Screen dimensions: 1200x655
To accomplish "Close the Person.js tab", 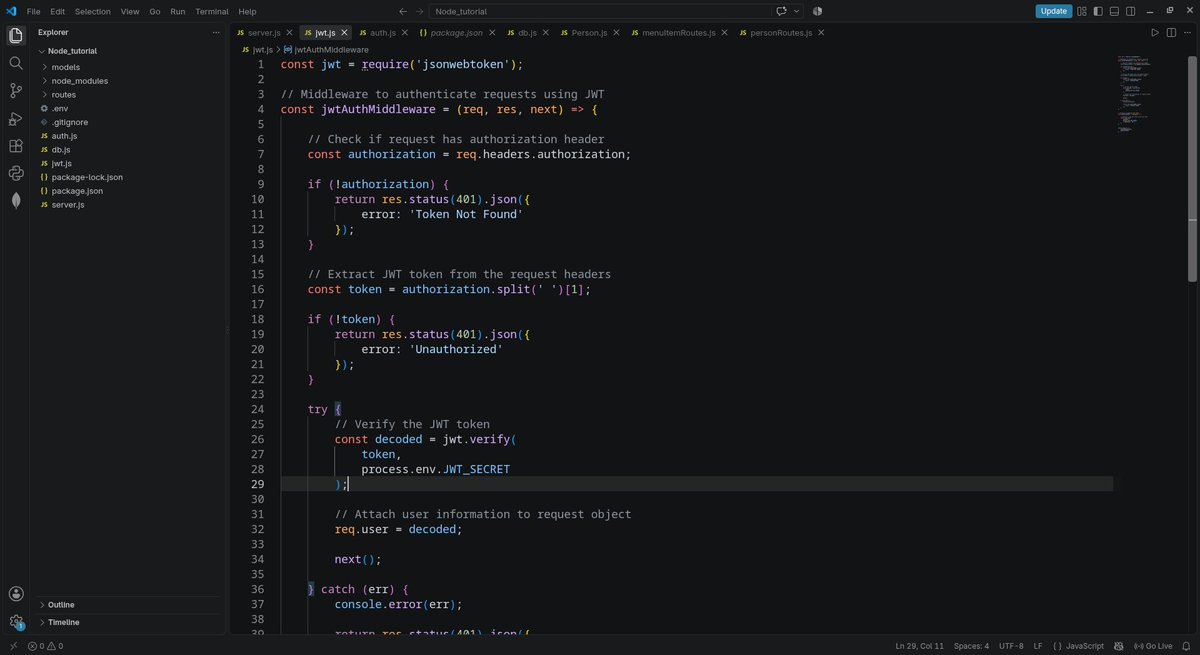I will [617, 33].
